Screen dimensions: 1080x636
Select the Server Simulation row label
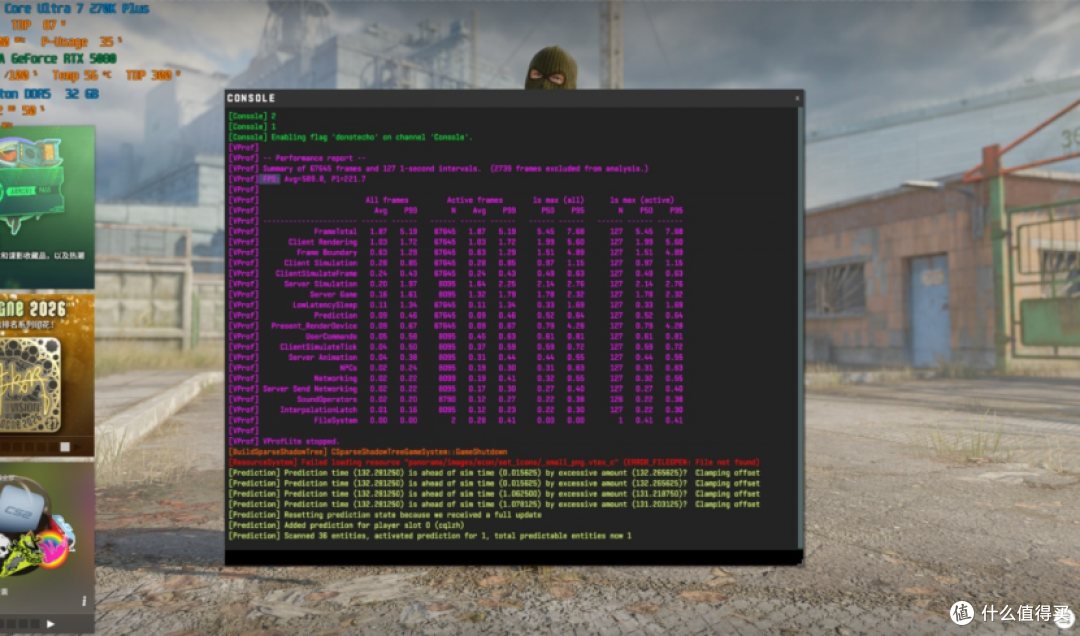pos(320,284)
